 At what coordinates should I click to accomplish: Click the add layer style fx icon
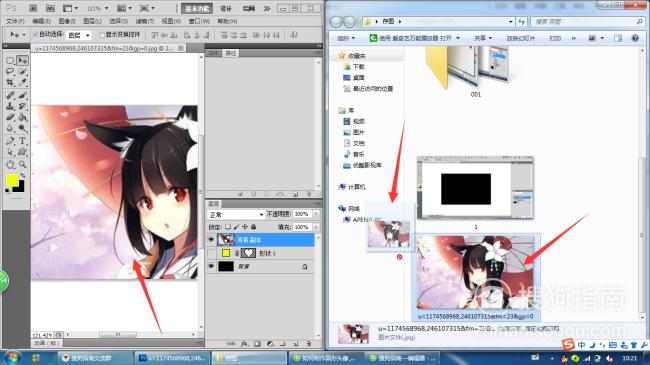[245, 343]
